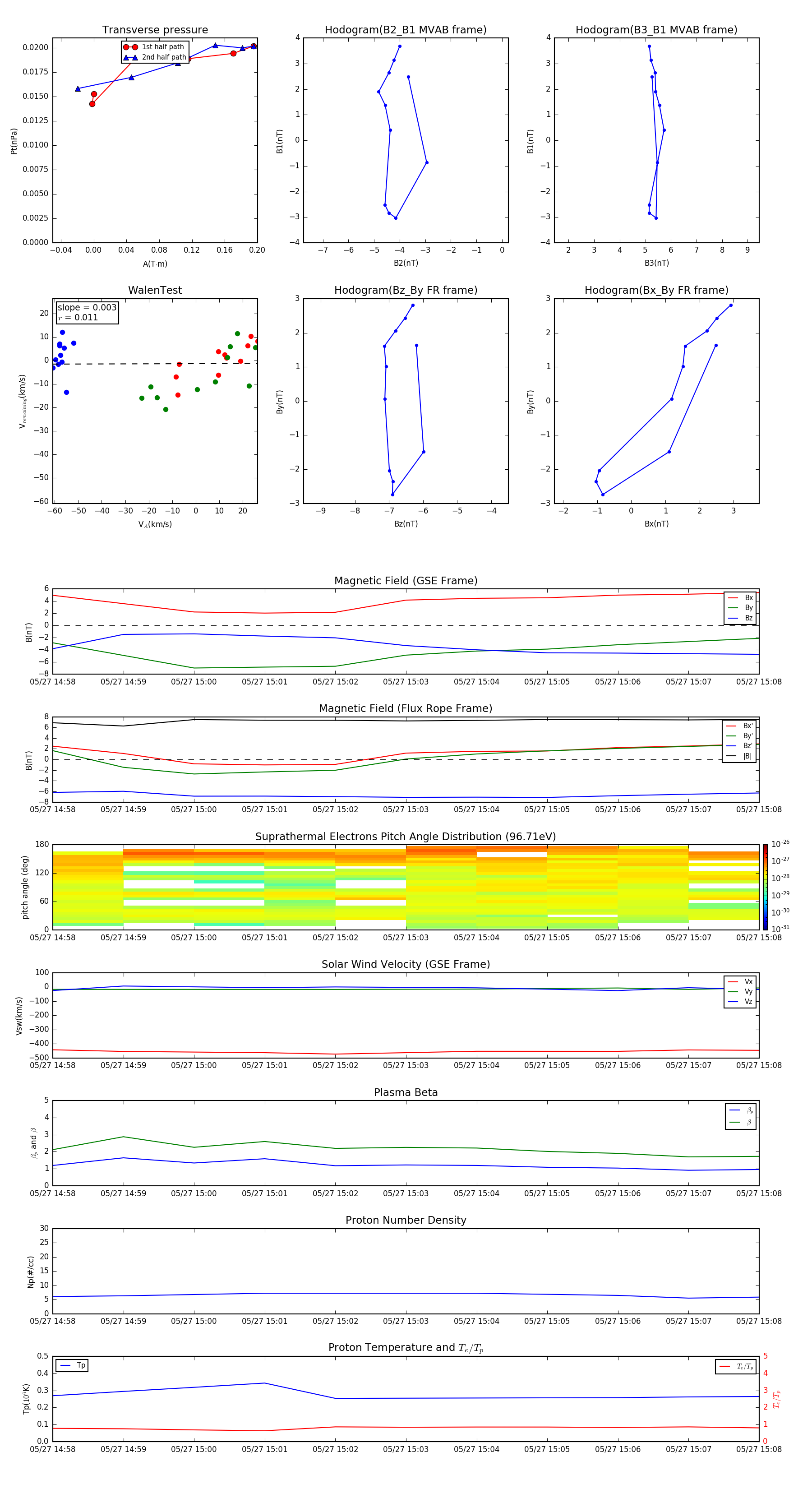Click the 'Bz(nT)' hodogram axis label
This screenshot has height=1489, width=812.
pos(406,524)
